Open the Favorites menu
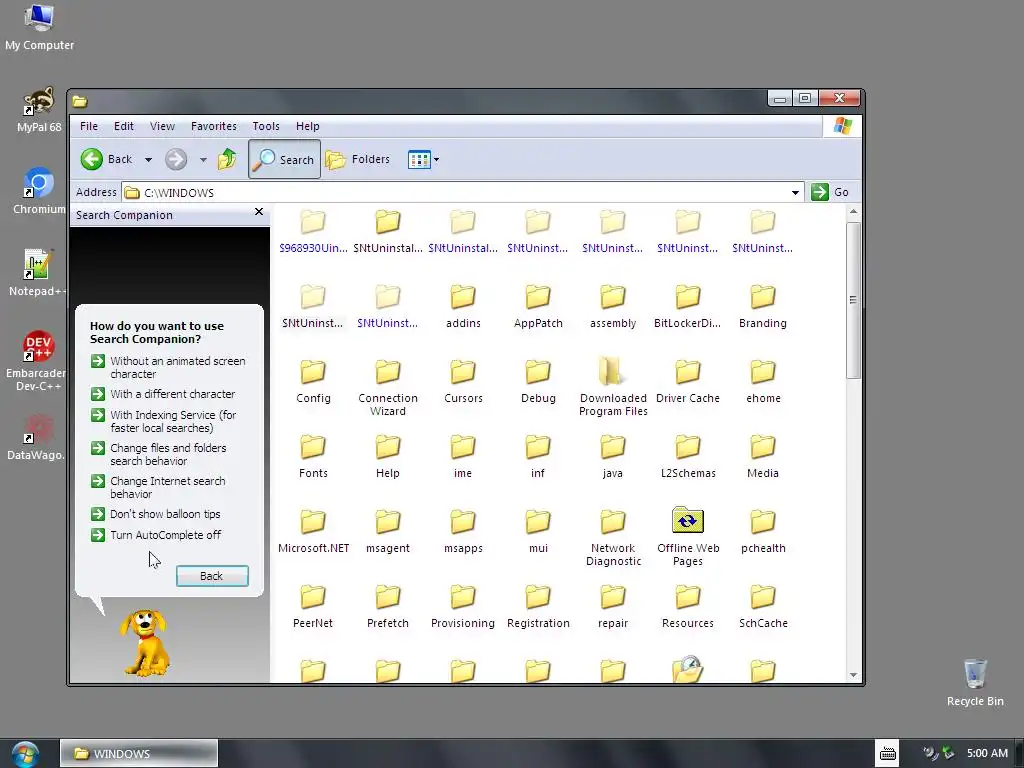 [214, 126]
